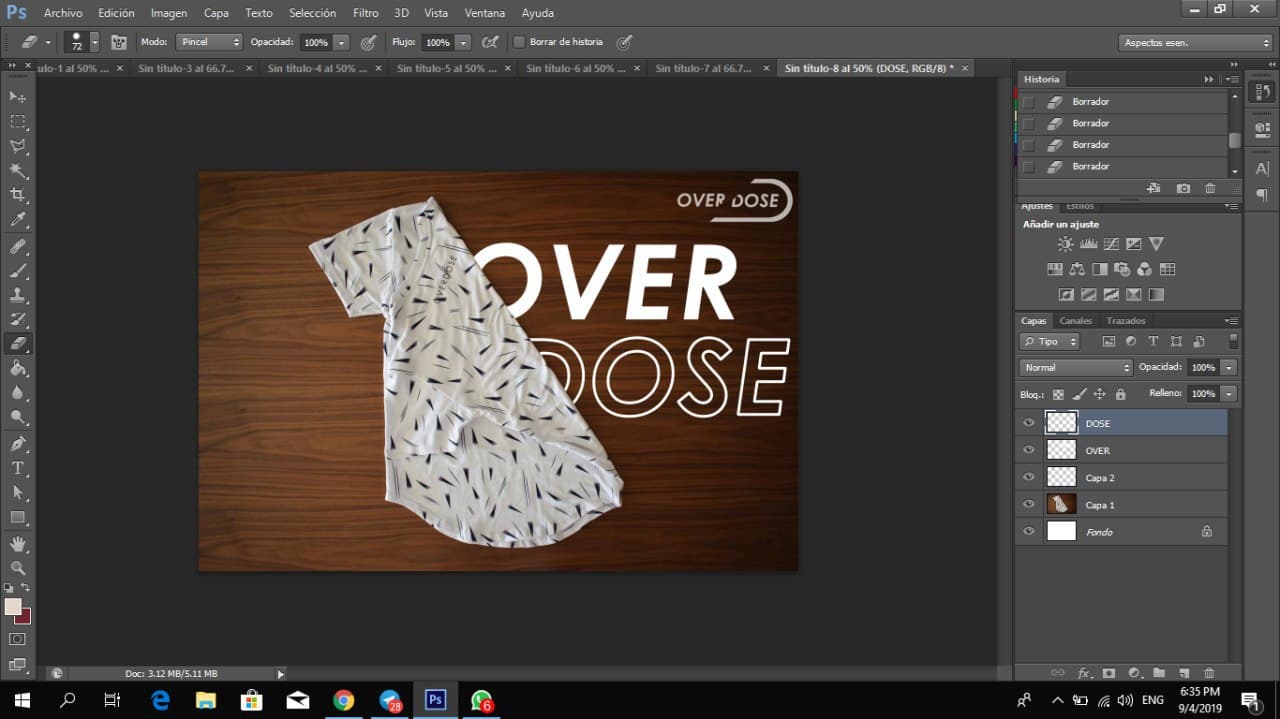Select the Pen tool
Viewport: 1280px width, 719px height.
click(x=18, y=443)
